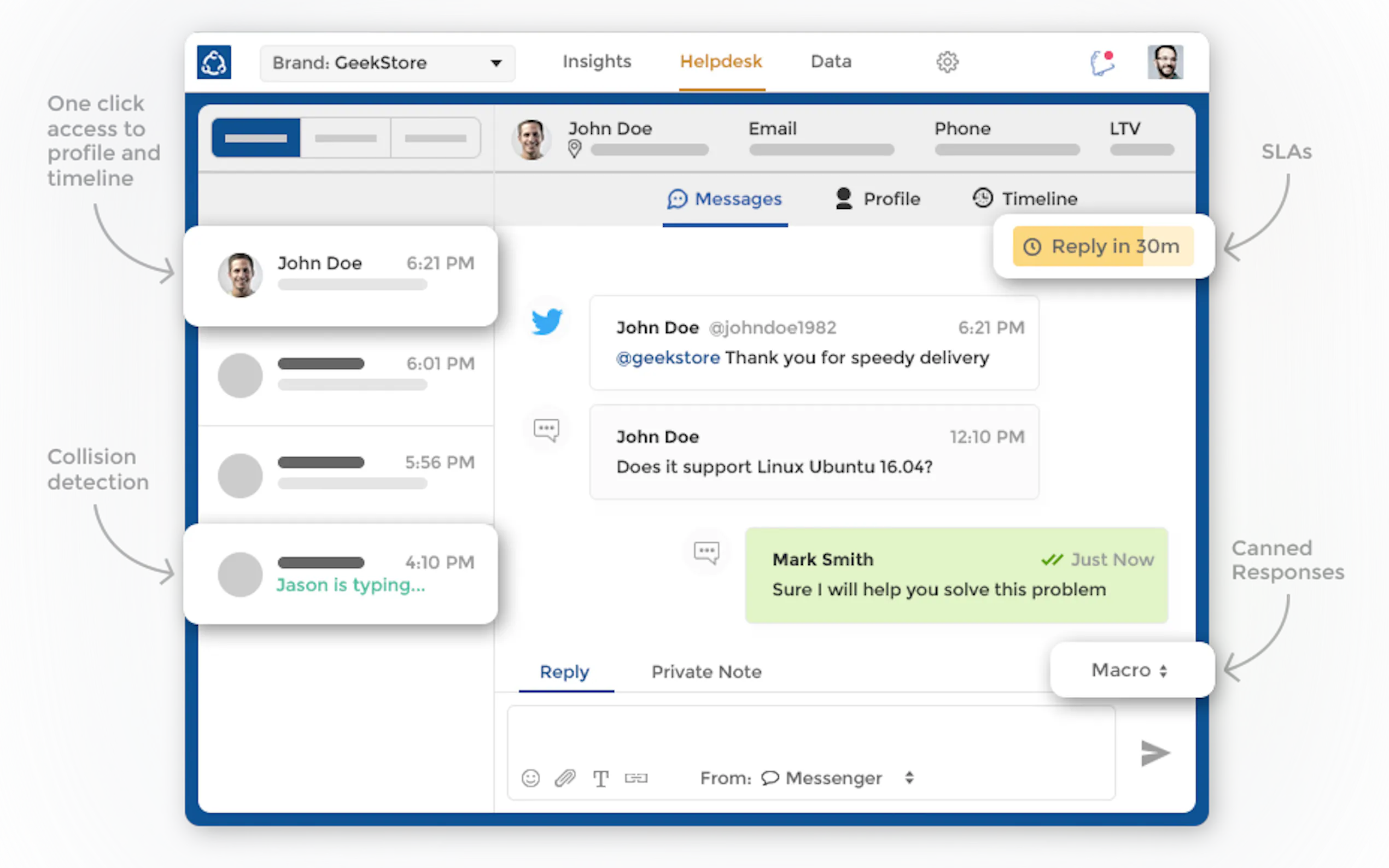Image resolution: width=1389 pixels, height=868 pixels.
Task: Select the first blue segment toggle
Action: tap(256, 138)
